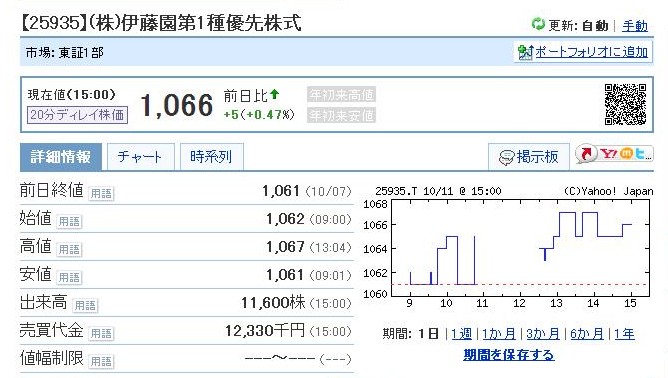Click the 年初来高値 label

pos(341,95)
